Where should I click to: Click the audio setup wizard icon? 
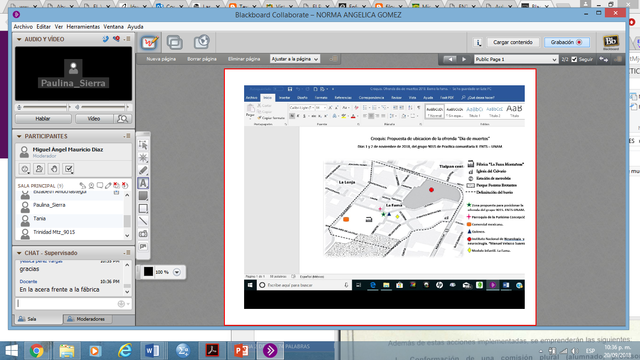(116, 39)
